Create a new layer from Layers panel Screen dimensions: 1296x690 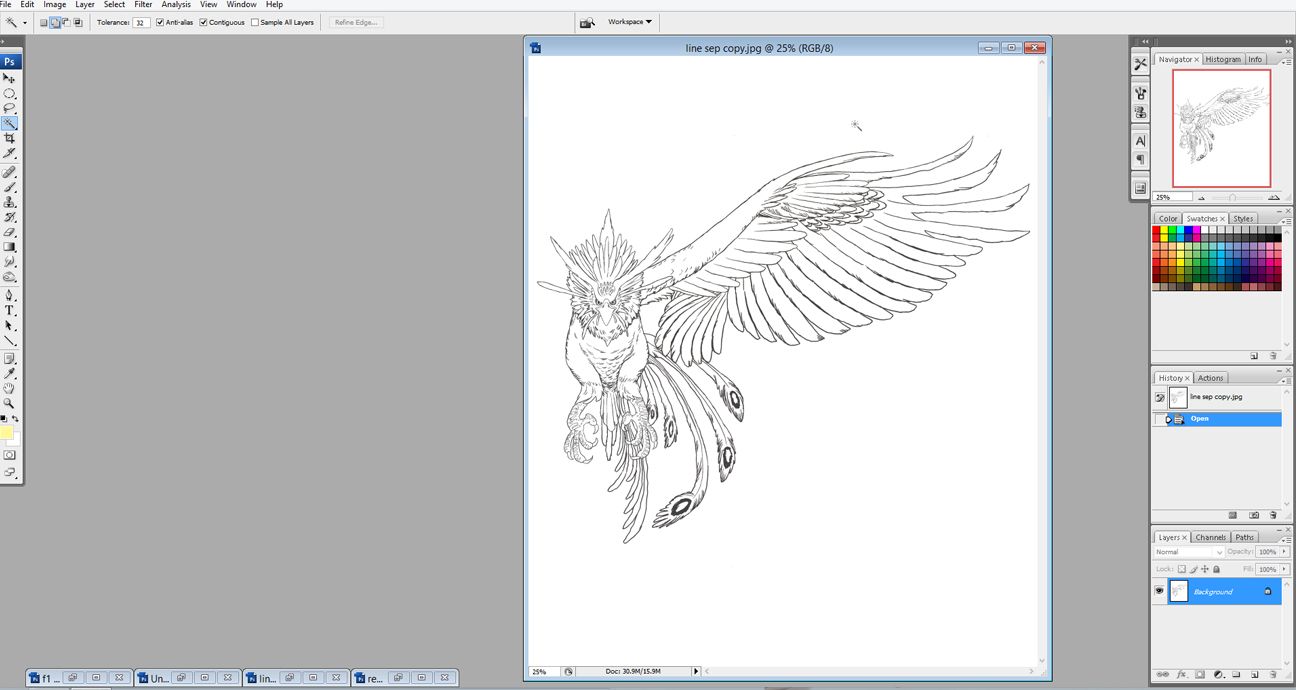pyautogui.click(x=1253, y=674)
